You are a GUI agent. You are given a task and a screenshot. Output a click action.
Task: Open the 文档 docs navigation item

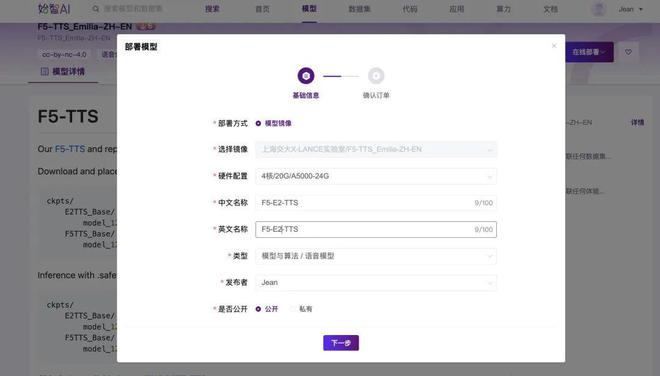coord(551,9)
